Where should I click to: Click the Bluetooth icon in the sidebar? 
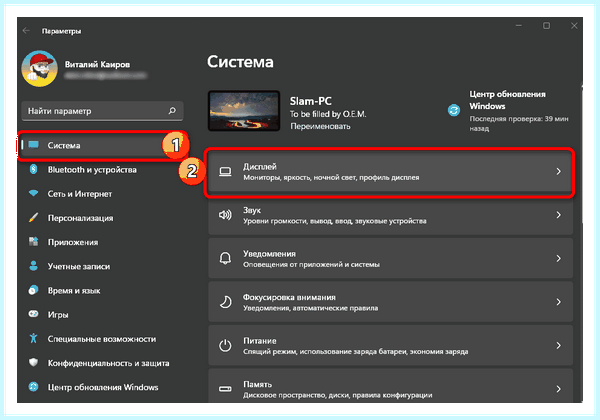click(x=34, y=169)
